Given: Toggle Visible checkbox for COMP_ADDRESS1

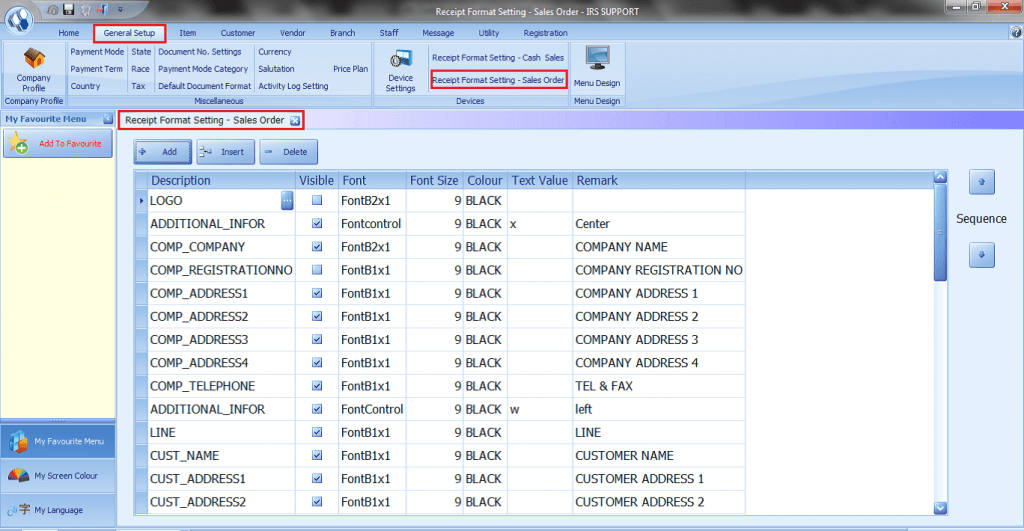Looking at the screenshot, I should [x=317, y=293].
